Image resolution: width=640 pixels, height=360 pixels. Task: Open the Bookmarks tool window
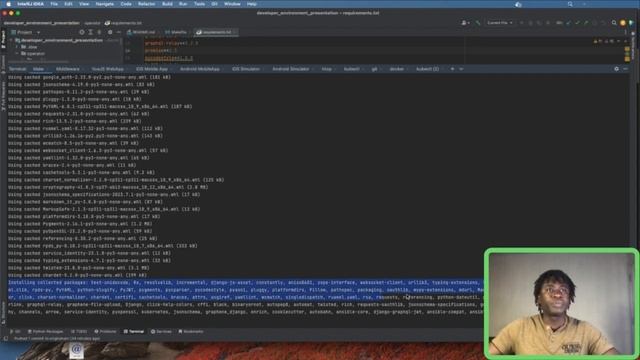click(x=191, y=331)
